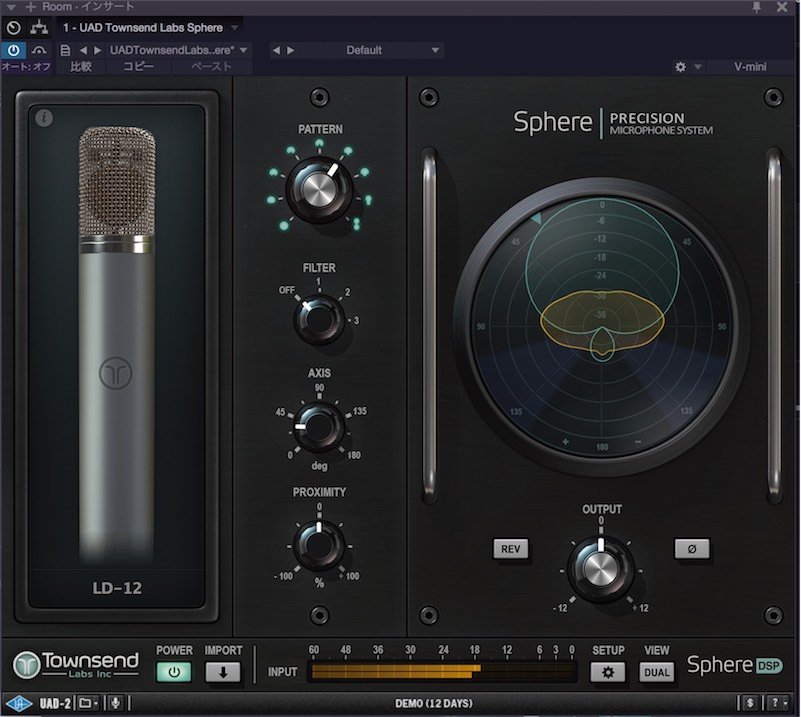Click the コピー (copy) button
The width and height of the screenshot is (801, 717).
[x=138, y=66]
